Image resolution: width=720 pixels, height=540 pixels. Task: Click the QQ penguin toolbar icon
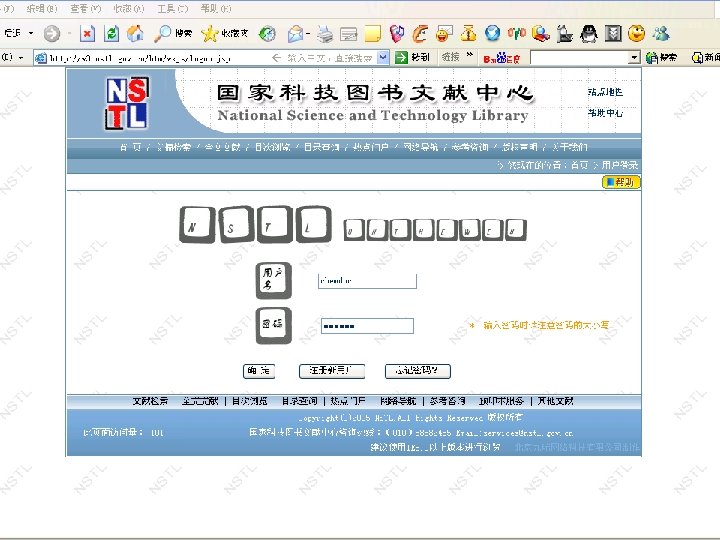[589, 33]
